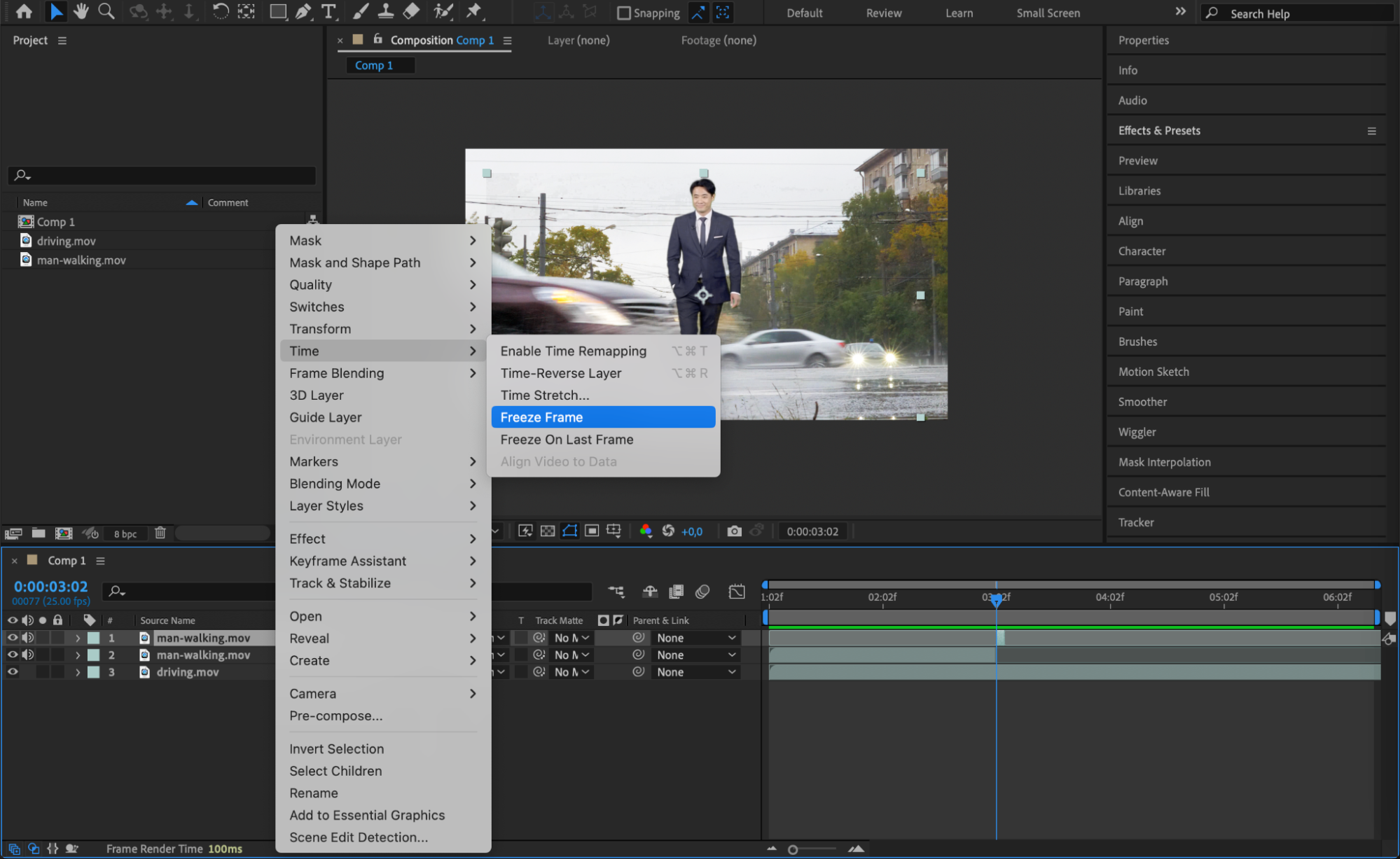
Task: Delete selected item with trash icon
Action: coord(160,533)
